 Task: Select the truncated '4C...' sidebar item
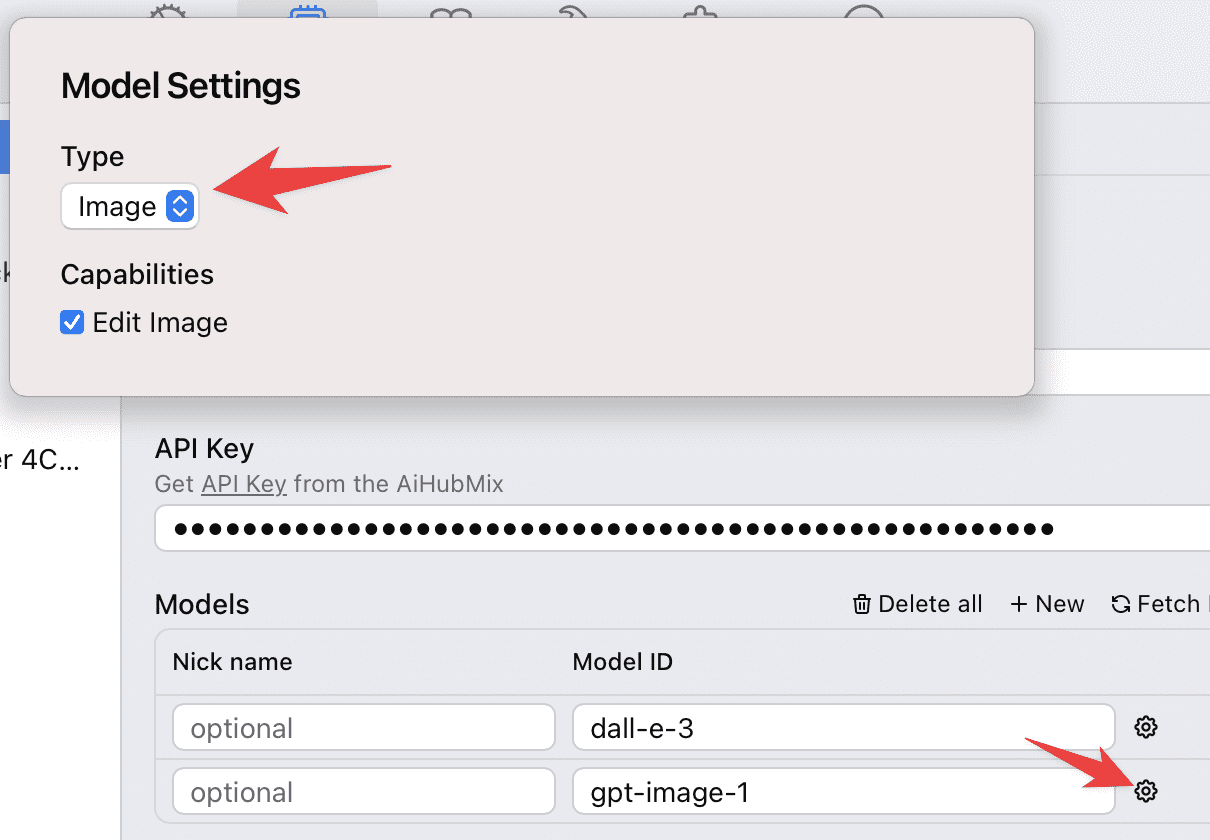(40, 460)
